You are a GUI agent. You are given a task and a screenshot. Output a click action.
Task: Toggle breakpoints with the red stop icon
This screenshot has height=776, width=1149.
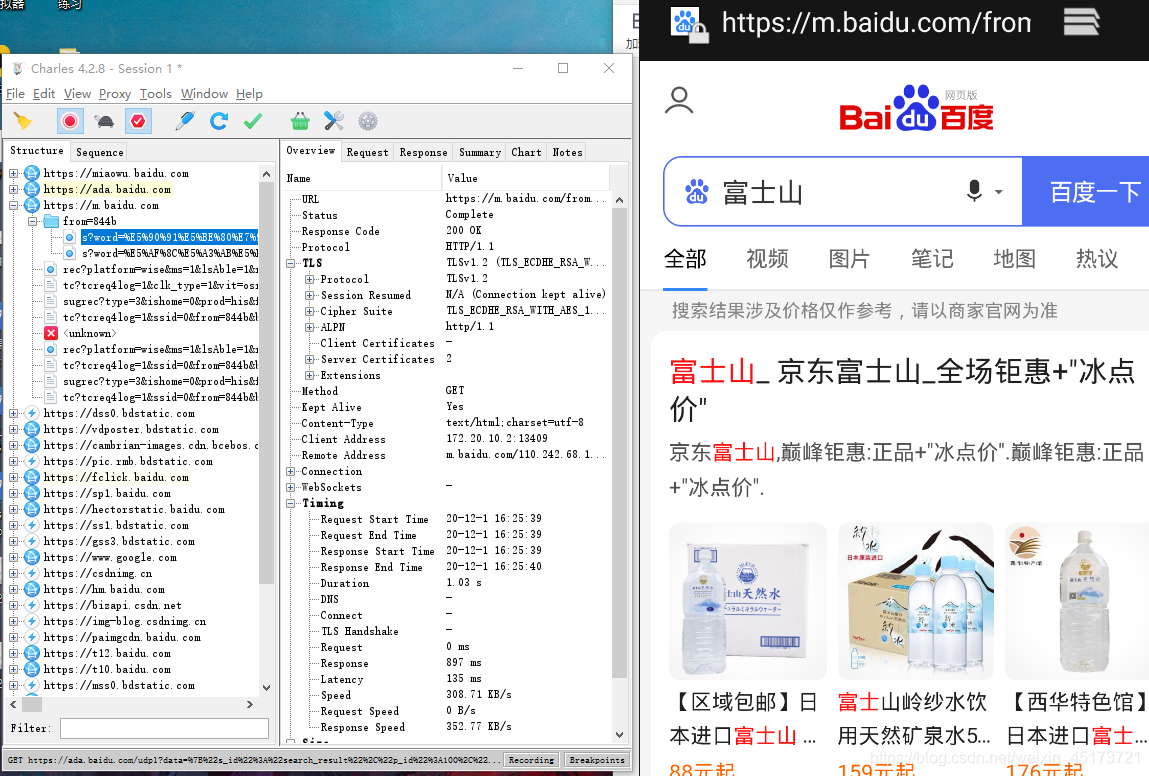click(137, 120)
